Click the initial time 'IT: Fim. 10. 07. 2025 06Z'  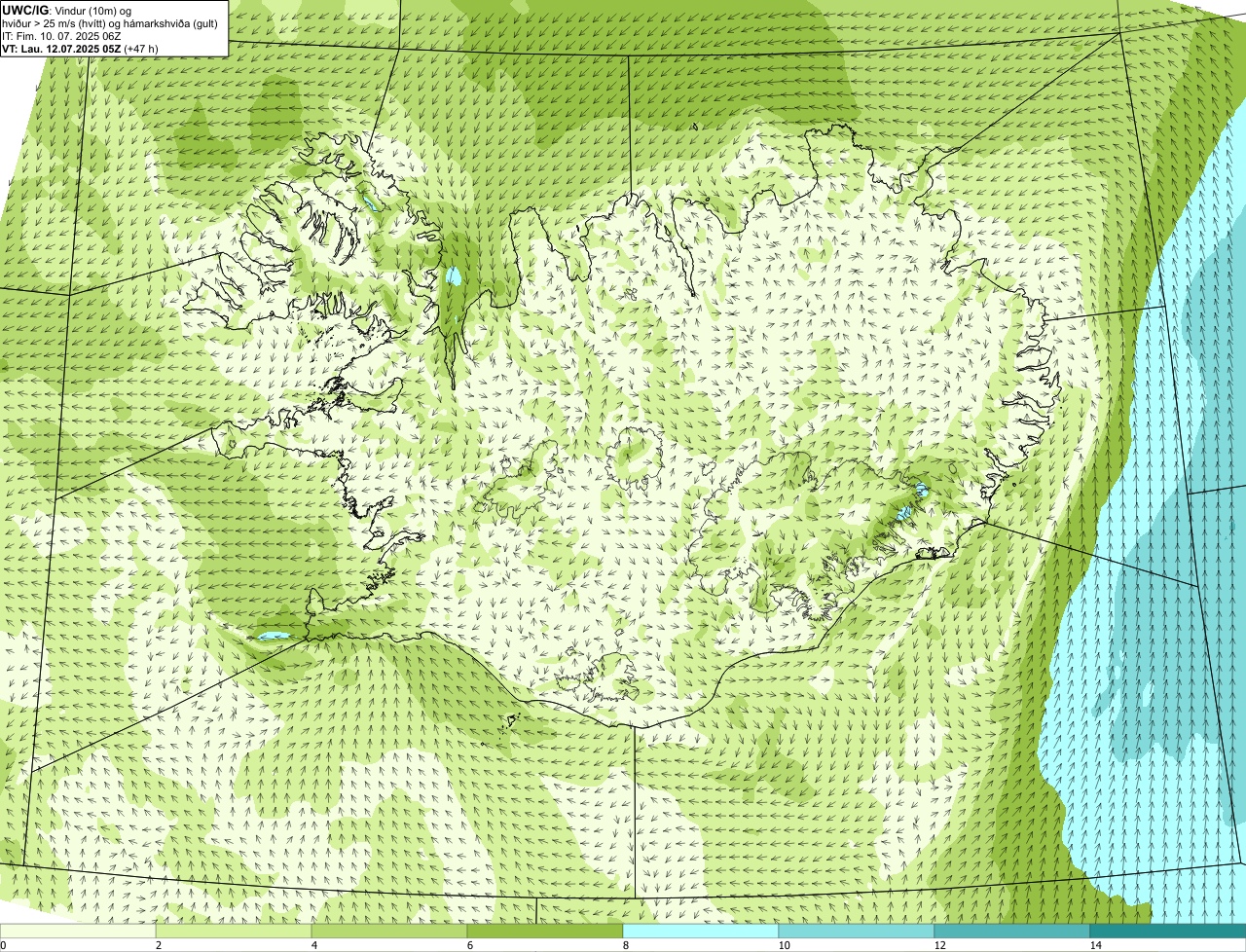point(61,36)
